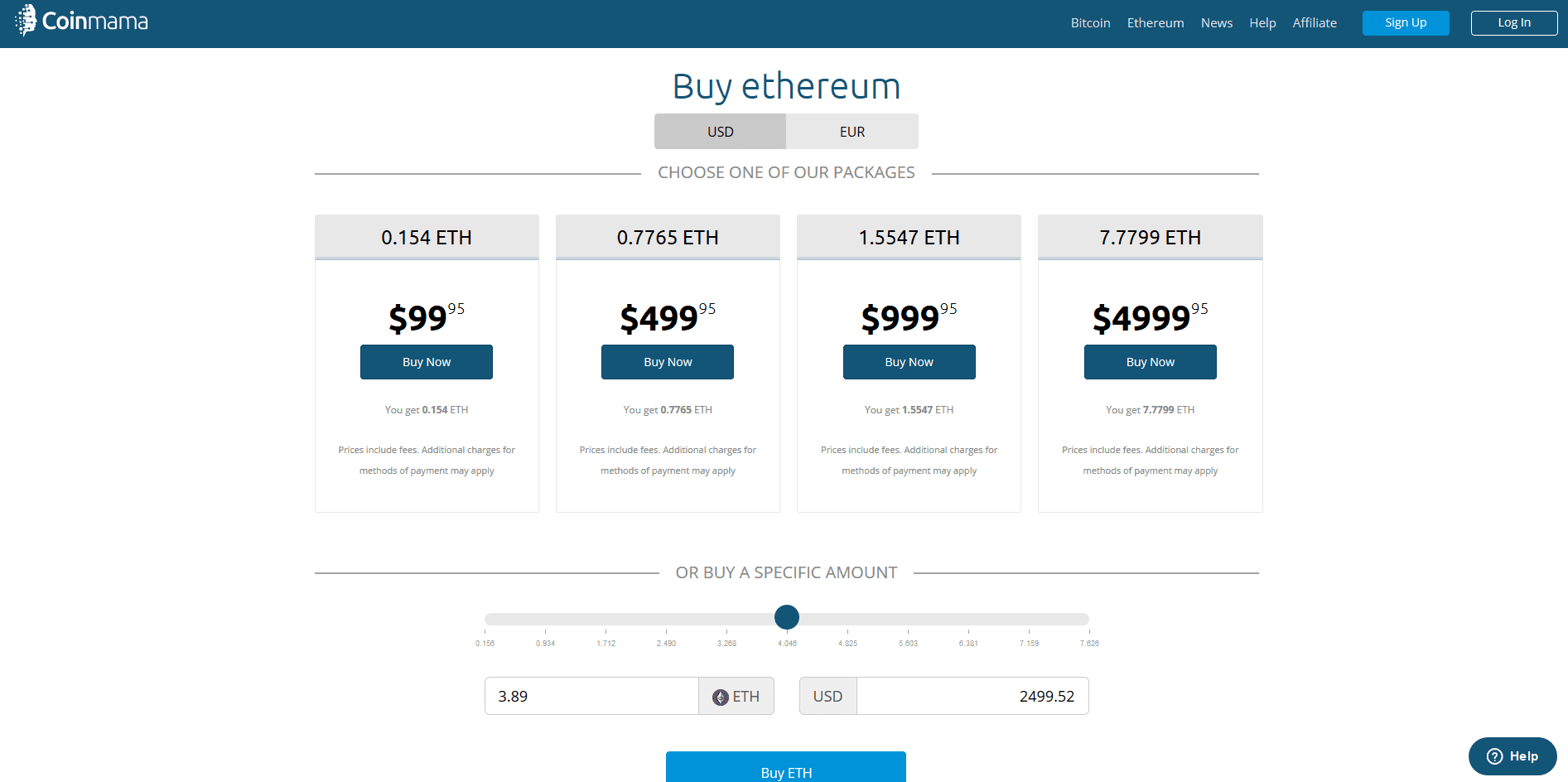Click the Coinmama logo icon

coord(27,20)
